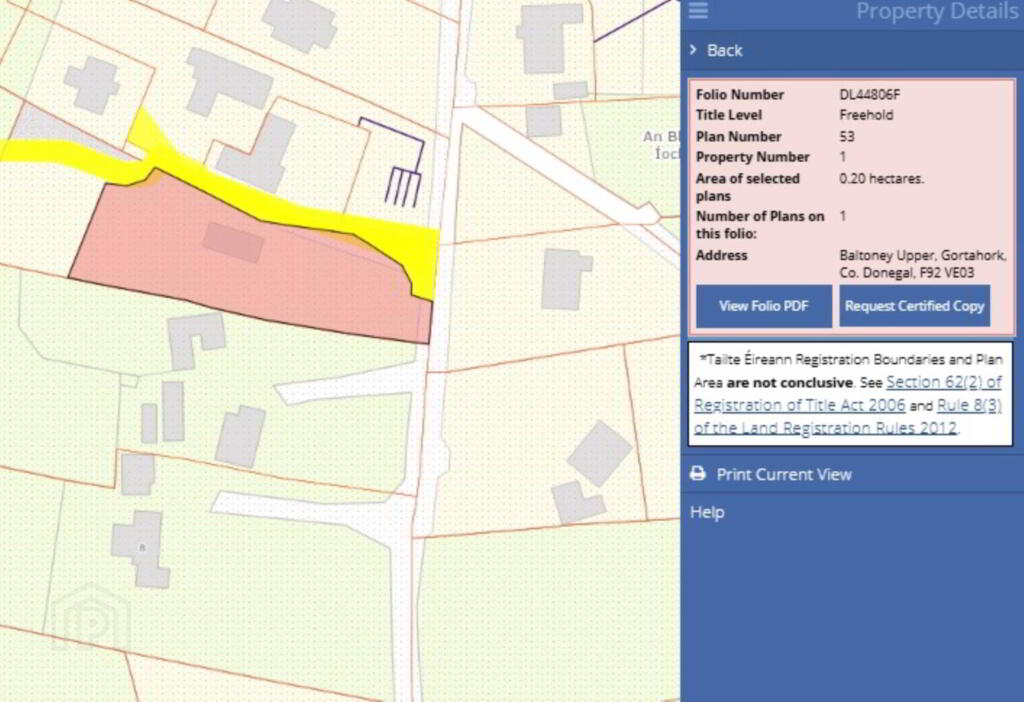Click the building inside the pink parcel
Image resolution: width=1024 pixels, height=702 pixels.
click(x=233, y=242)
